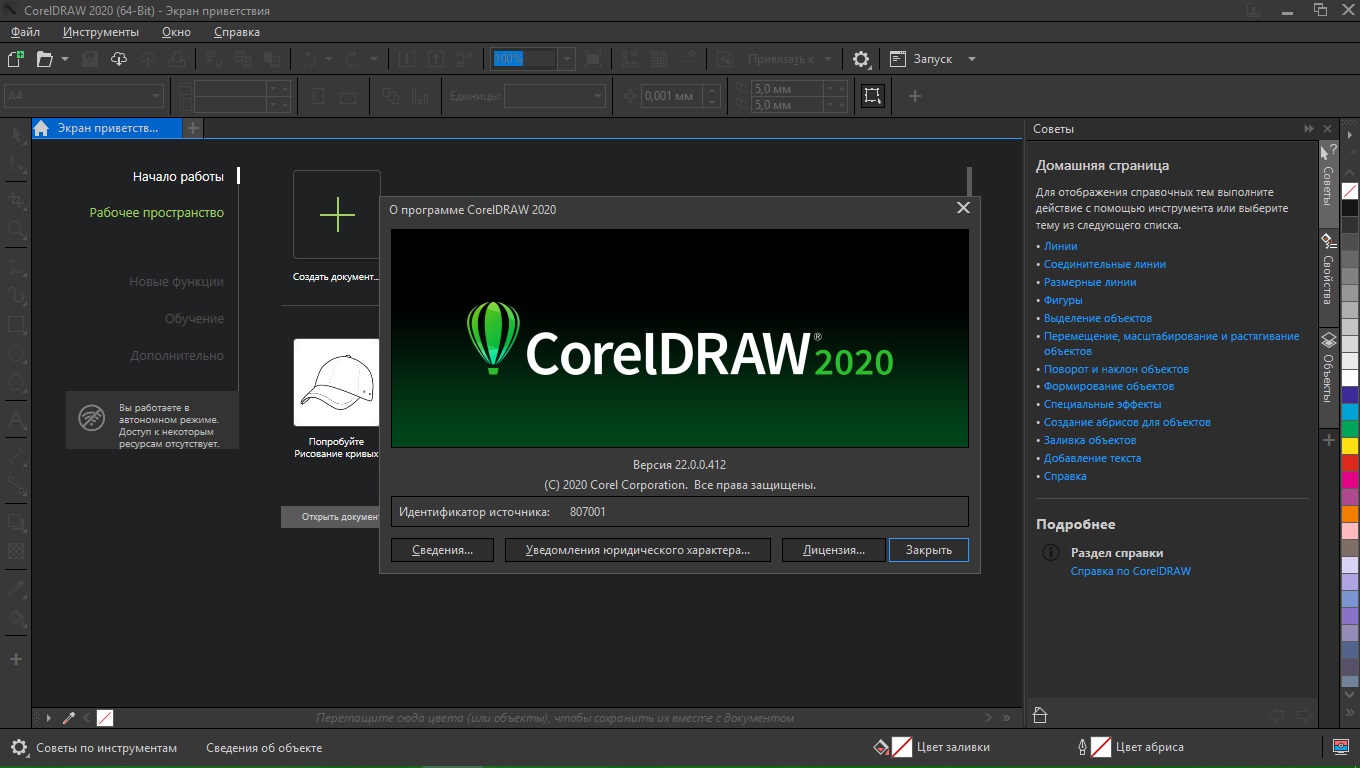1360x768 pixels.
Task: Click the eyedropper icon in document palette
Action: click(x=69, y=717)
